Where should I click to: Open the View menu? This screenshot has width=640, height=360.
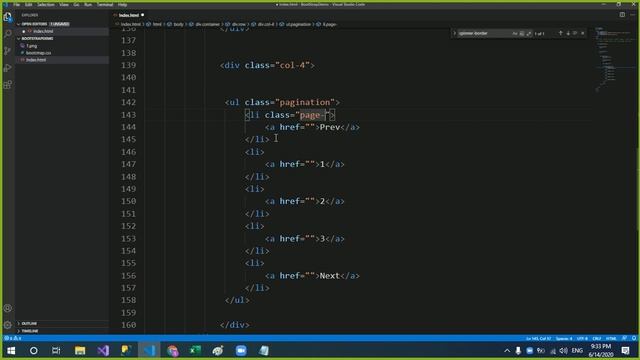click(x=64, y=4)
